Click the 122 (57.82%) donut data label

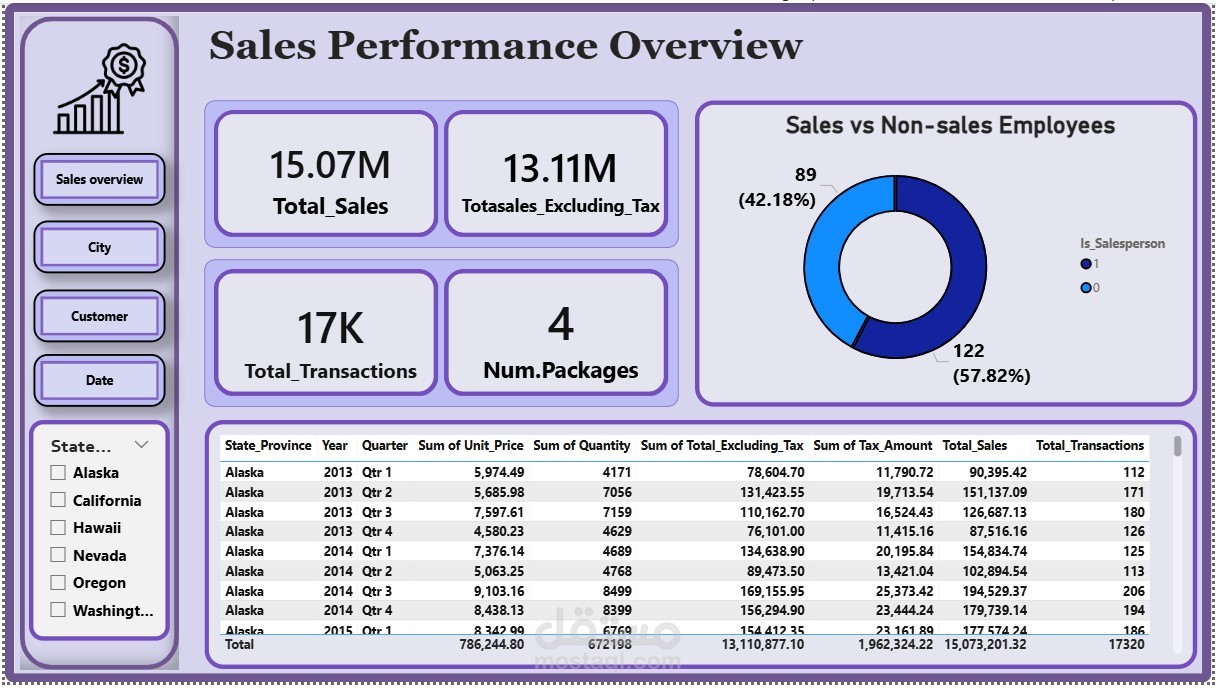coord(989,363)
